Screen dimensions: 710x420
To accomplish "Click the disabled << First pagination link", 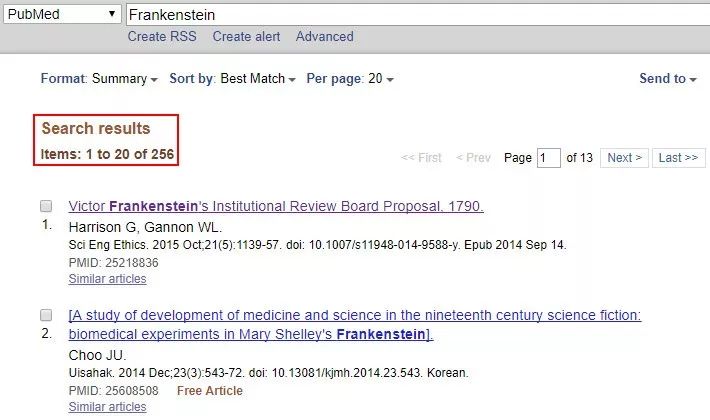I will [x=420, y=158].
